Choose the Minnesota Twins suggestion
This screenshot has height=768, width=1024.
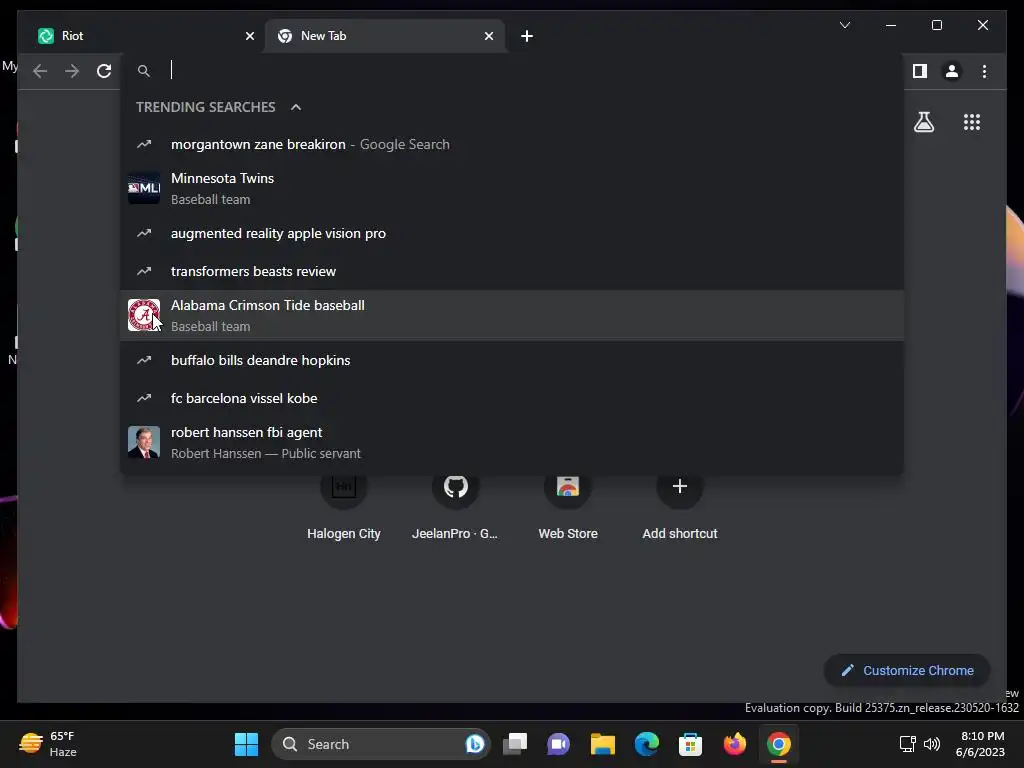(x=512, y=188)
